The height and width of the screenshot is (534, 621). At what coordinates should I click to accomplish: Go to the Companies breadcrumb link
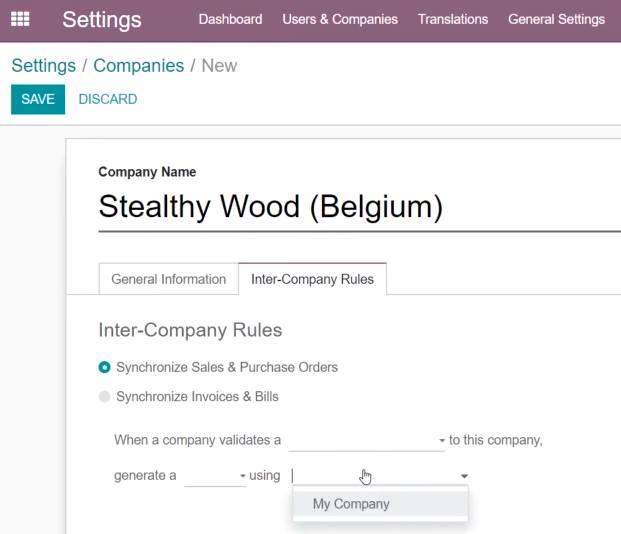[139, 65]
